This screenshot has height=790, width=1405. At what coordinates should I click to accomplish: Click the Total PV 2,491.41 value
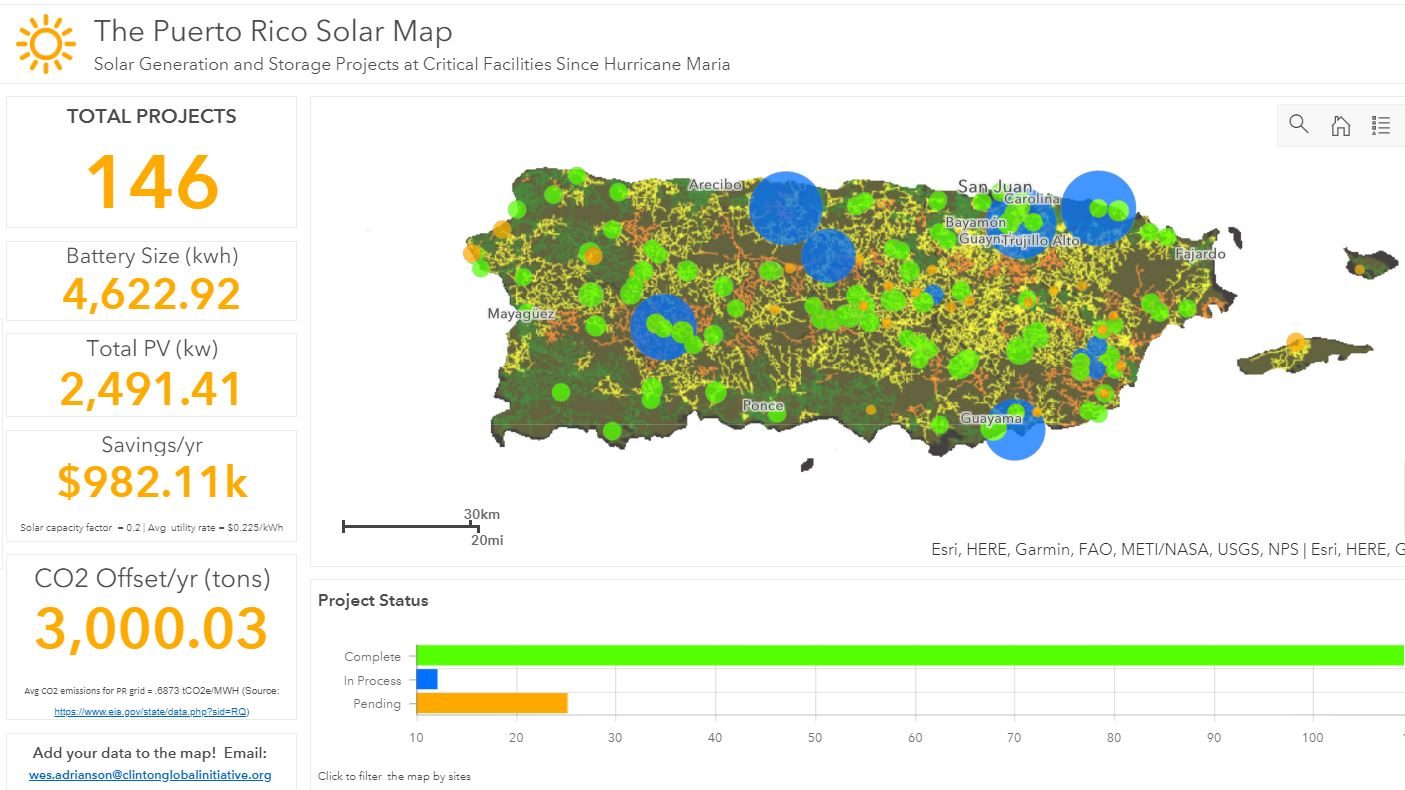pyautogui.click(x=151, y=388)
